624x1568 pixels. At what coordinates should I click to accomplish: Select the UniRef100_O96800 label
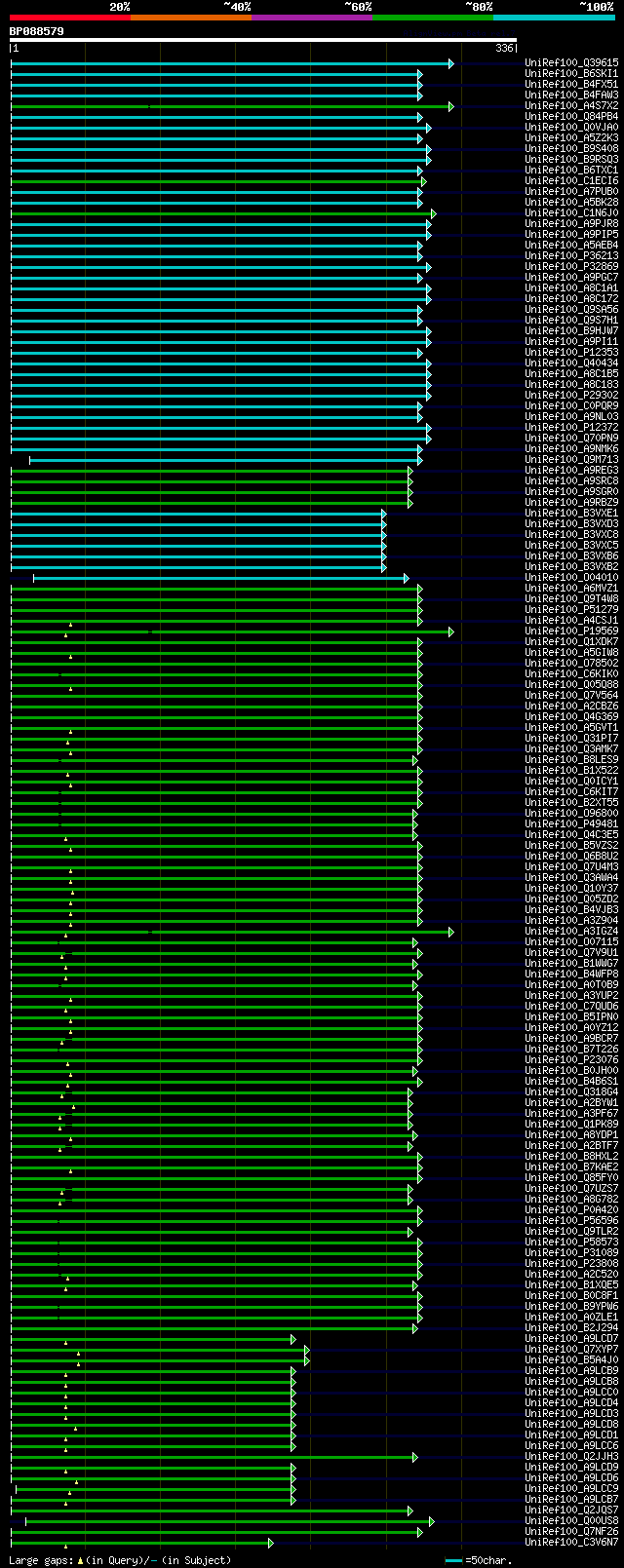[571, 813]
